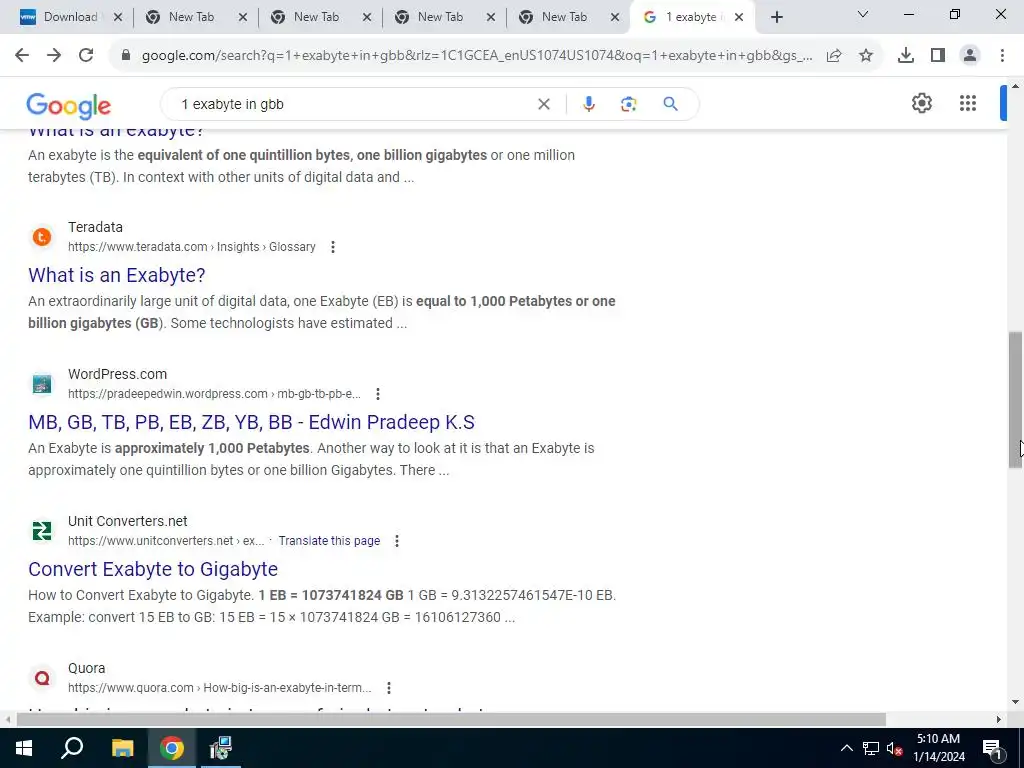Focus the Chrome address bar
The width and height of the screenshot is (1024, 768).
point(477,56)
